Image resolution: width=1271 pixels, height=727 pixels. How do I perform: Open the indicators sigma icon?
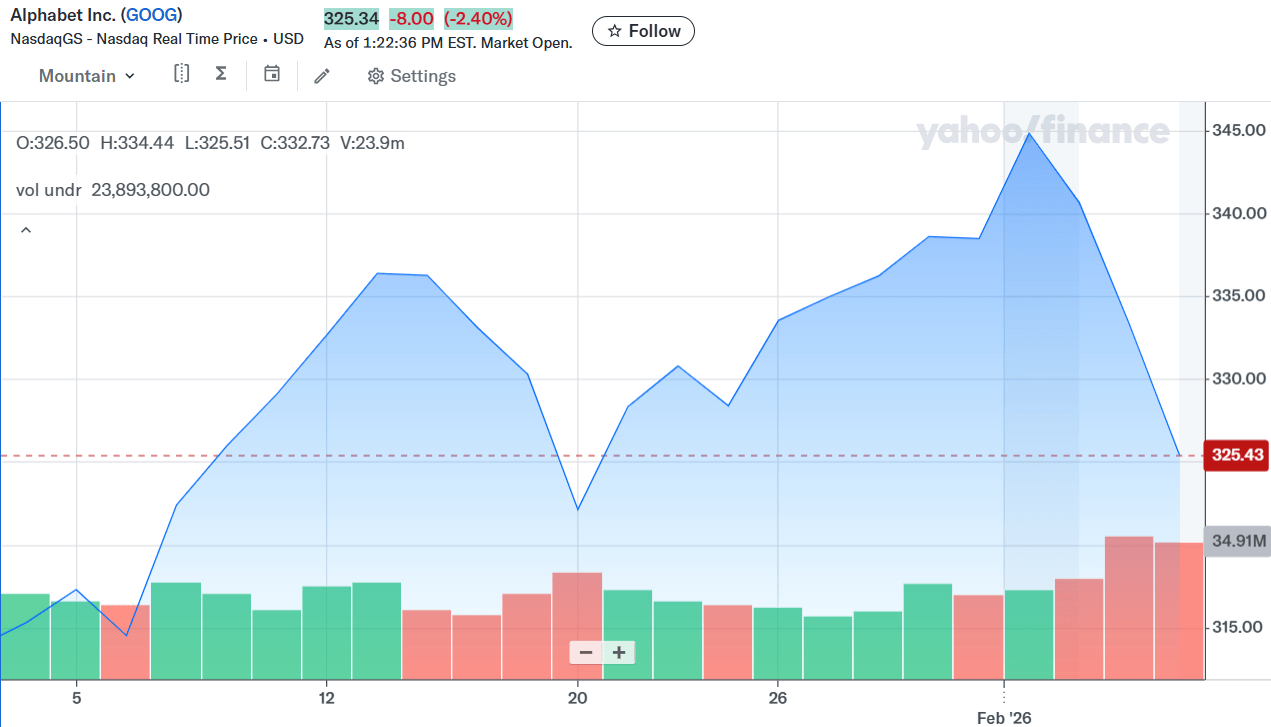pos(221,74)
